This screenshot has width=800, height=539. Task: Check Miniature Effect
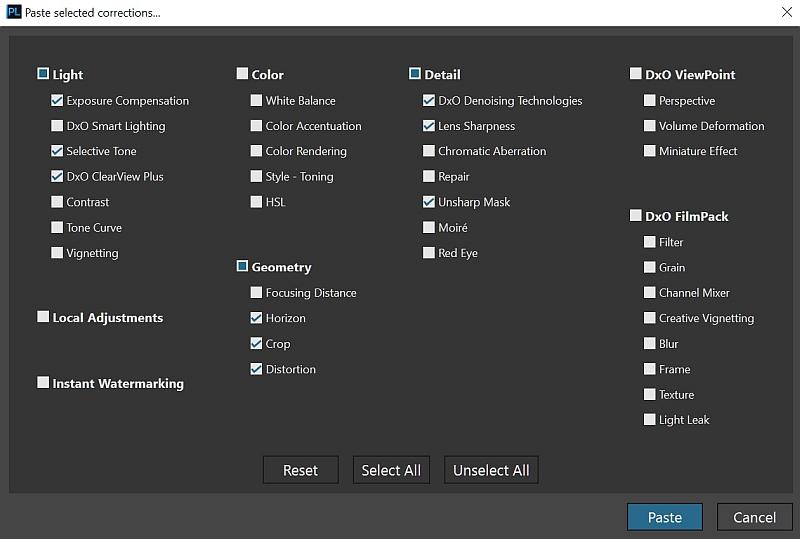(649, 151)
